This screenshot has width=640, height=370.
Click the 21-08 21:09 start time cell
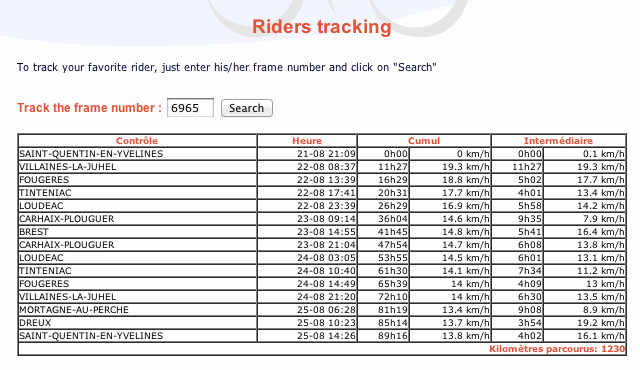(307, 154)
